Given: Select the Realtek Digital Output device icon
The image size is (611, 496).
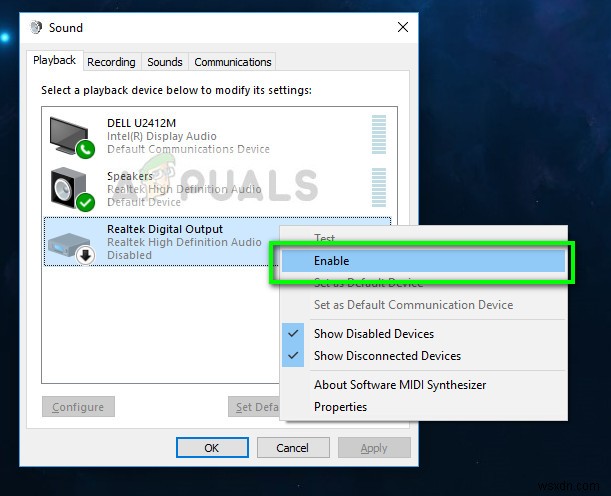Looking at the screenshot, I should tap(69, 244).
